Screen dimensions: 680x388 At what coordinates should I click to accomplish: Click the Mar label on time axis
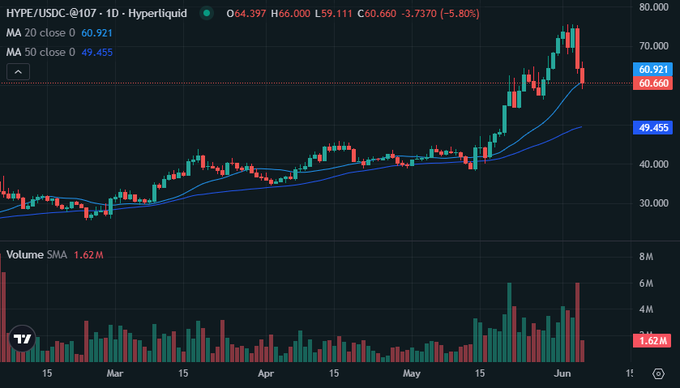pos(115,373)
